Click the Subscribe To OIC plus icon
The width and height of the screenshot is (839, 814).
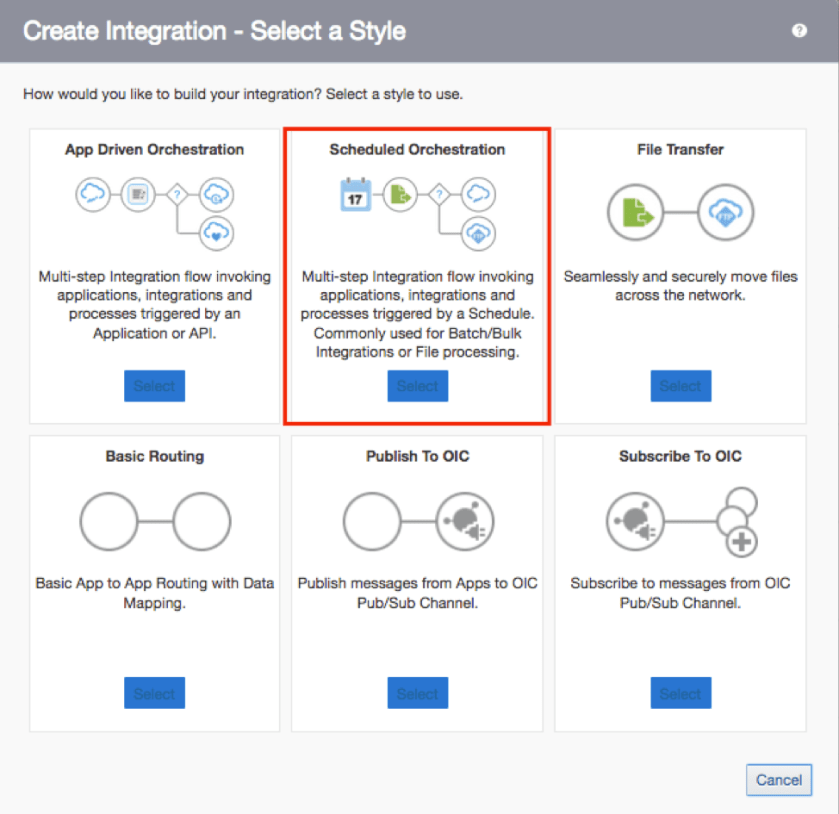(744, 542)
